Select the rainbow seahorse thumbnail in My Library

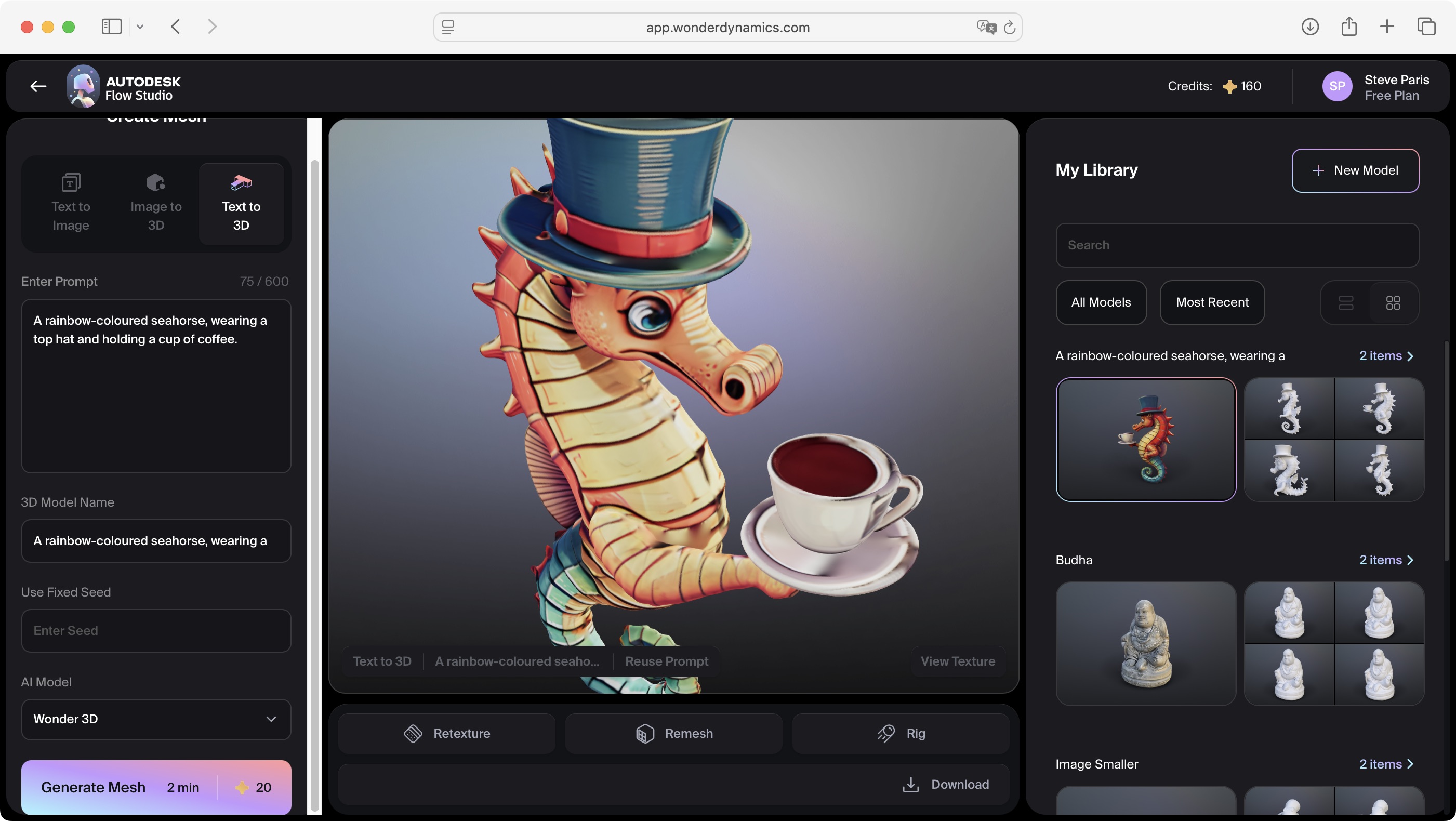click(1146, 440)
